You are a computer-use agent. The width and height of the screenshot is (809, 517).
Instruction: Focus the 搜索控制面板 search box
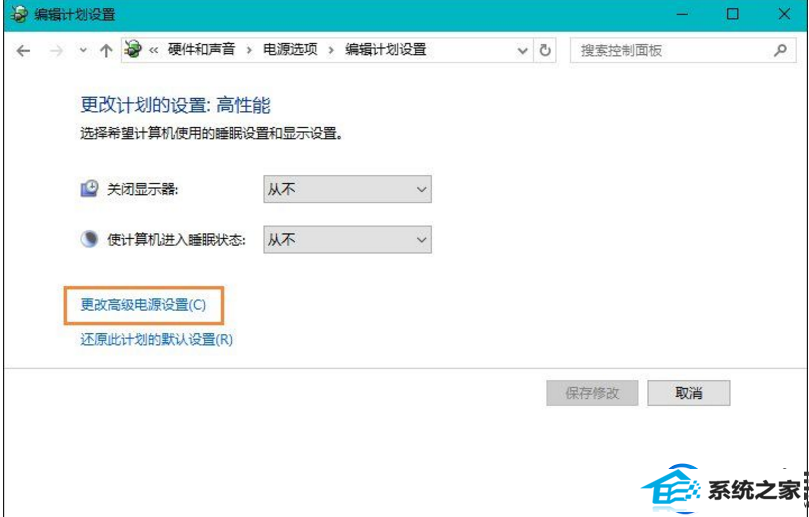click(683, 50)
